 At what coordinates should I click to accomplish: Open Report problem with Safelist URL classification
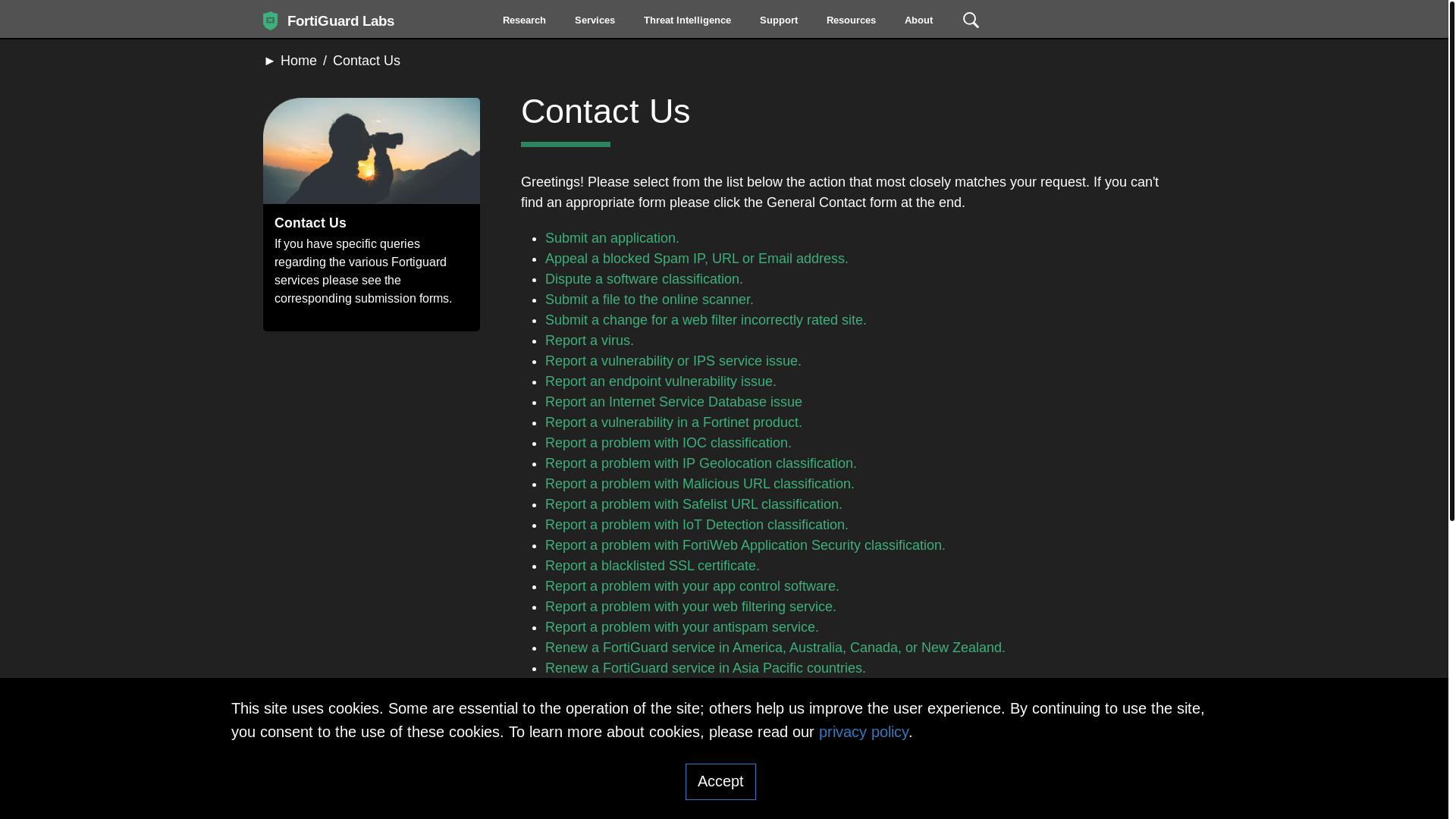tap(693, 504)
